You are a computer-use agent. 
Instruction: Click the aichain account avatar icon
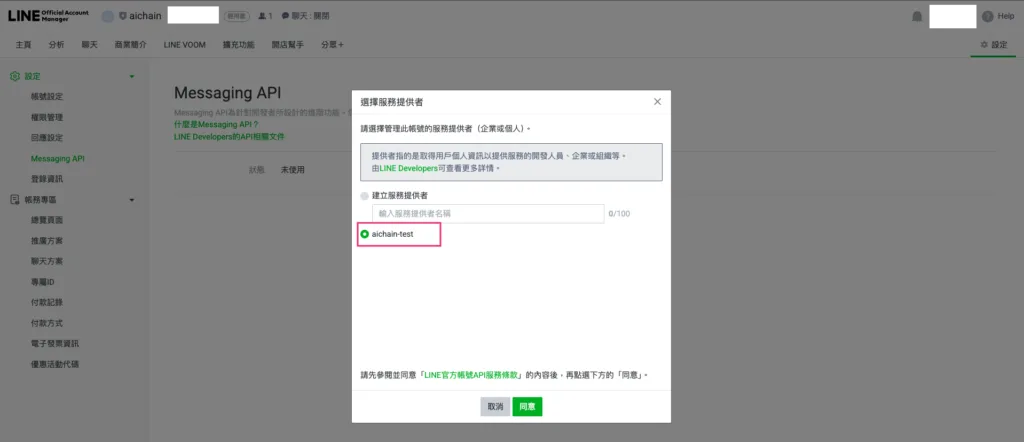coord(108,16)
